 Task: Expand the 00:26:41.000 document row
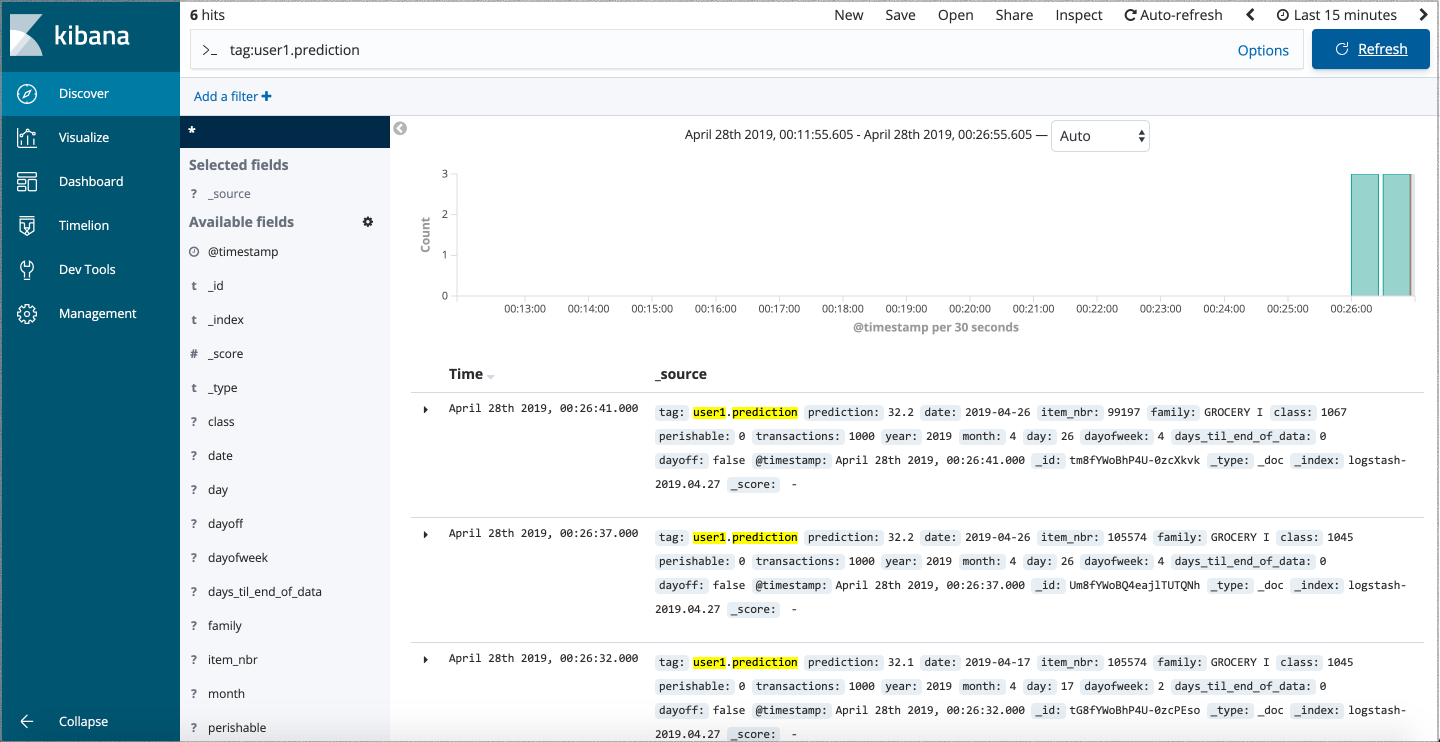pyautogui.click(x=426, y=409)
